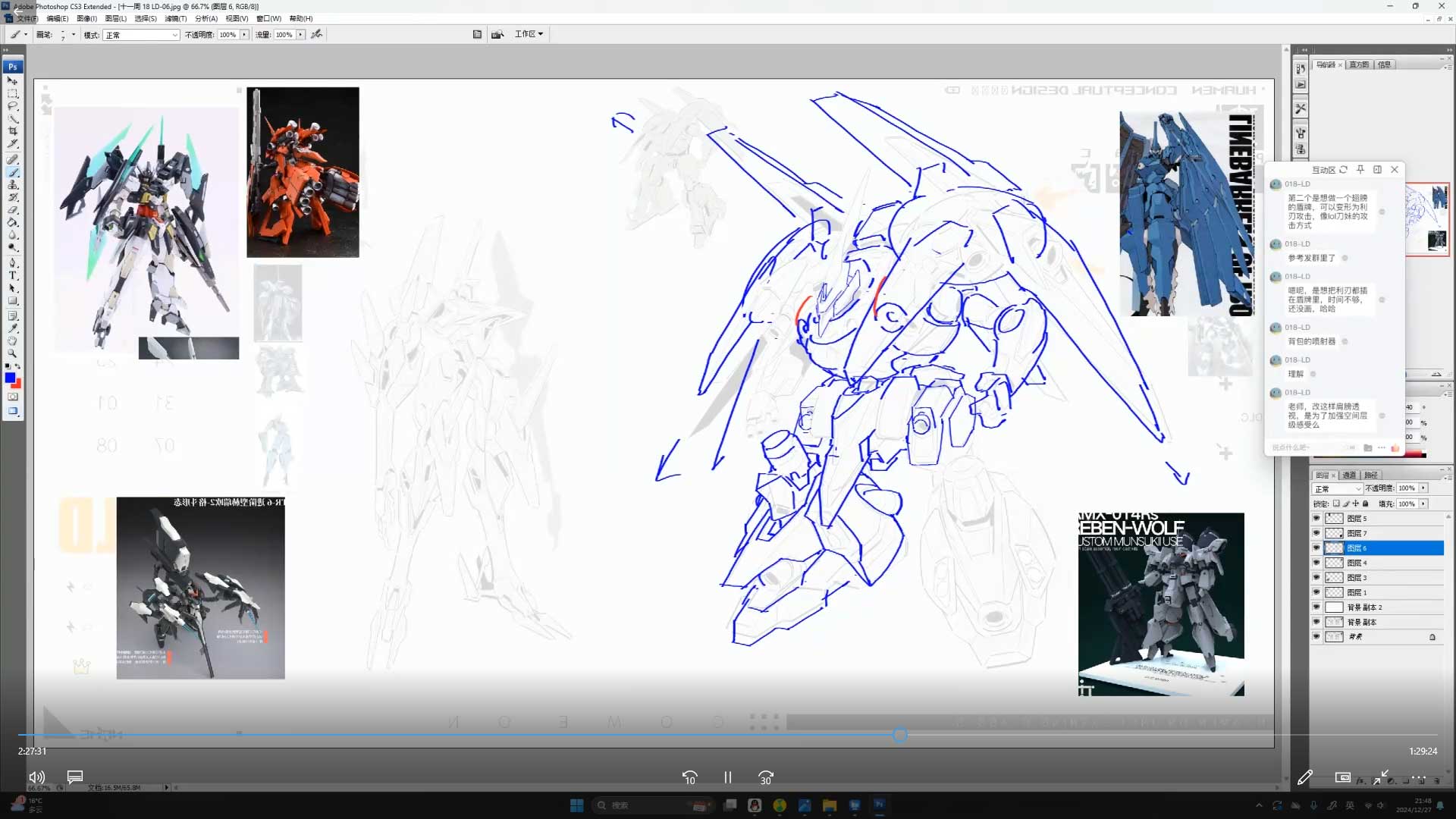The height and width of the screenshot is (819, 1456).
Task: Open layer blend mode 正常 dropdown
Action: [1338, 488]
